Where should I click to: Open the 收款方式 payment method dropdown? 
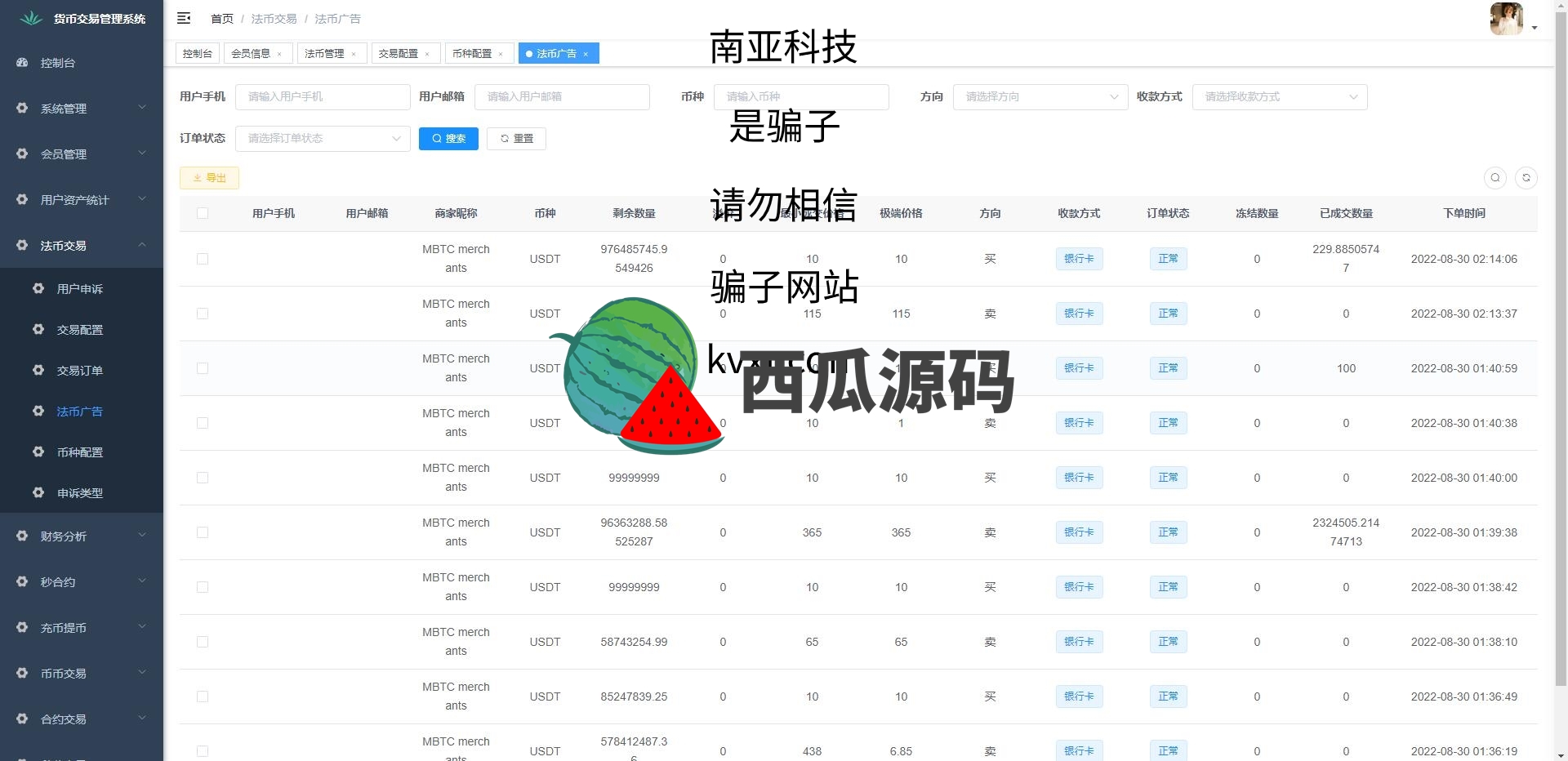pos(1280,96)
